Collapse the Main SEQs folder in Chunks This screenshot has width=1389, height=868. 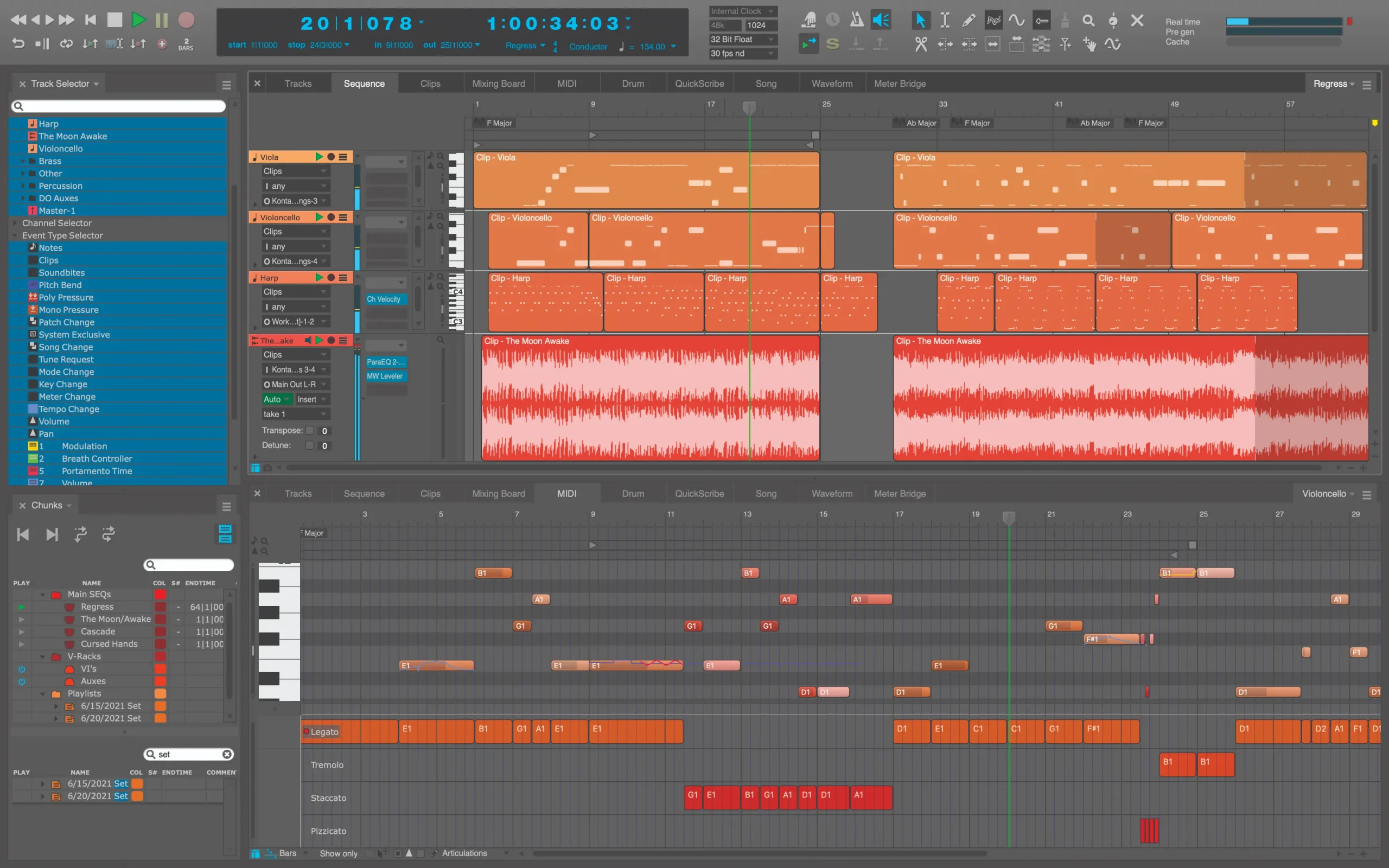[x=42, y=595]
